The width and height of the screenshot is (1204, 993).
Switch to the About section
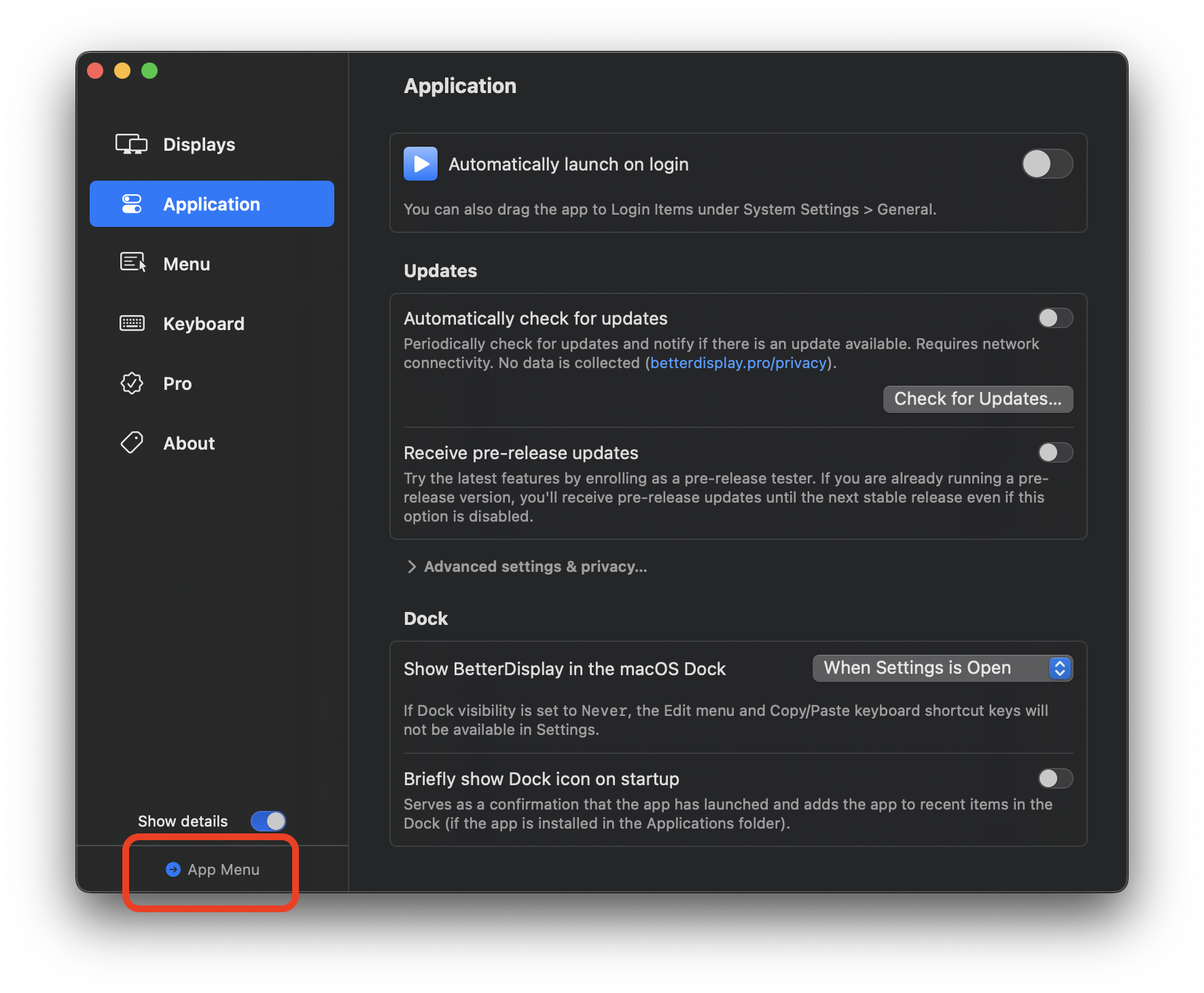point(189,443)
